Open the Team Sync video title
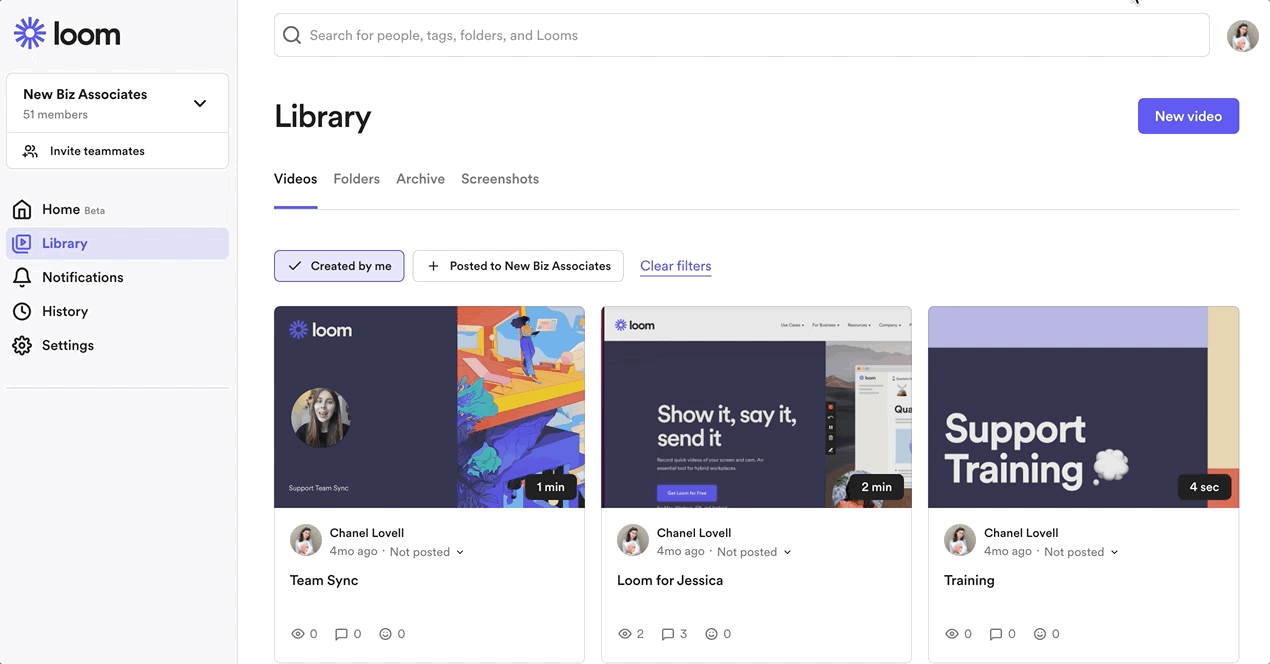 [324, 580]
